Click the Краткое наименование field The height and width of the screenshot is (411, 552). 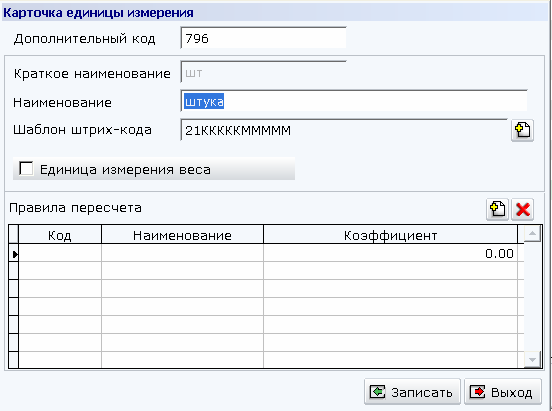tap(263, 72)
